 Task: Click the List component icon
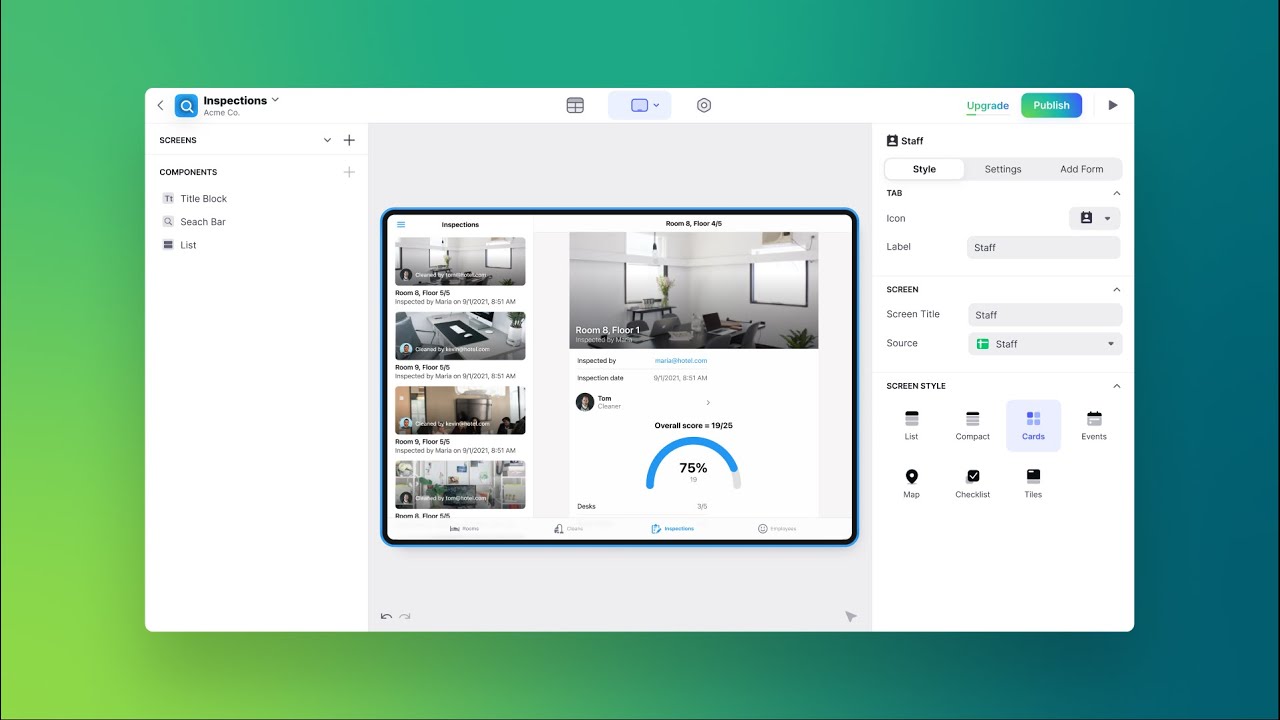(168, 245)
